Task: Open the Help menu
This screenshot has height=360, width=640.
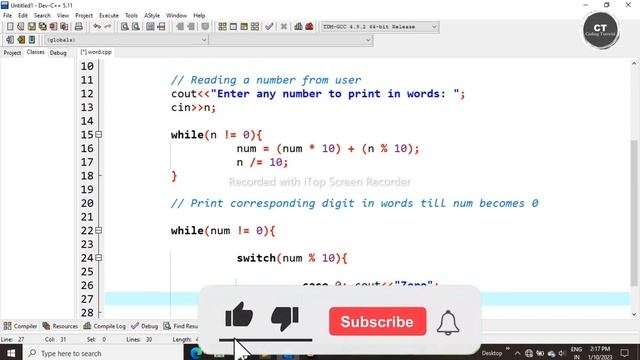Action: click(199, 16)
